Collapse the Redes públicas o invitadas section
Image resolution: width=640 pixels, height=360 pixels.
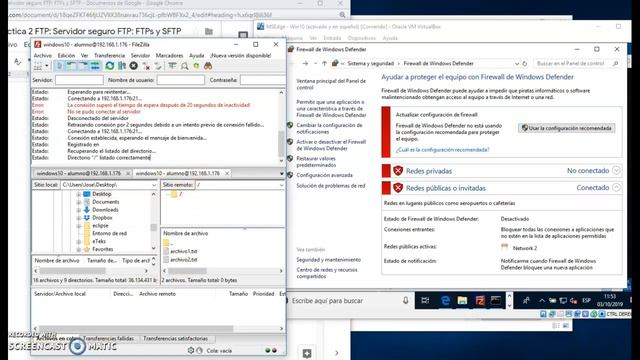616,188
